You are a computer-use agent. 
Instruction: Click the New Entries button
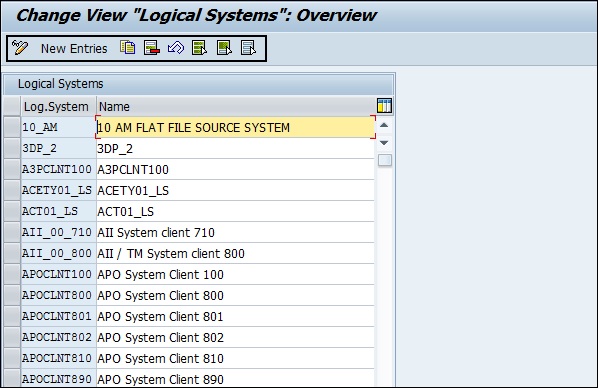74,49
